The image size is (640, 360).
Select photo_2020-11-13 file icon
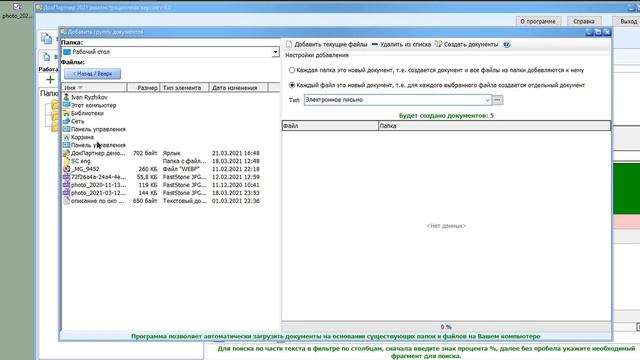point(67,184)
